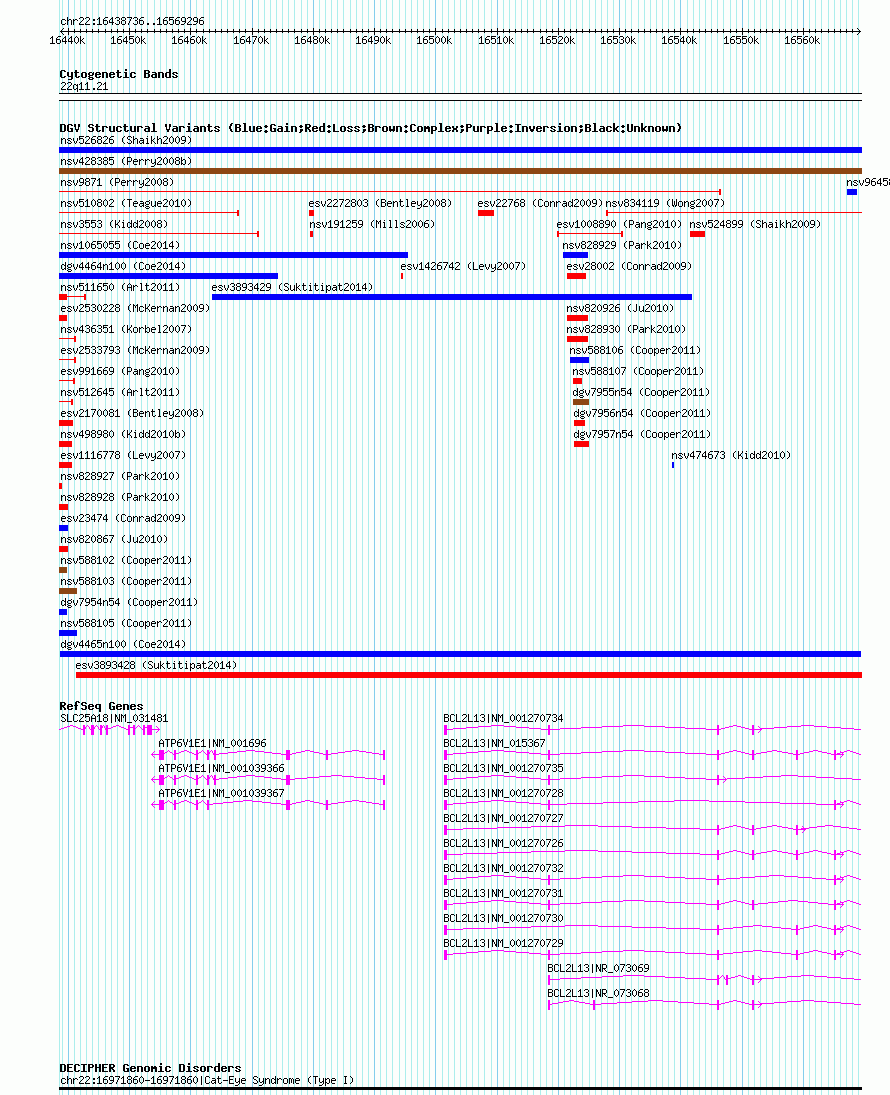Click the 16470k ruler tick label
The height and width of the screenshot is (1095, 890).
251,41
